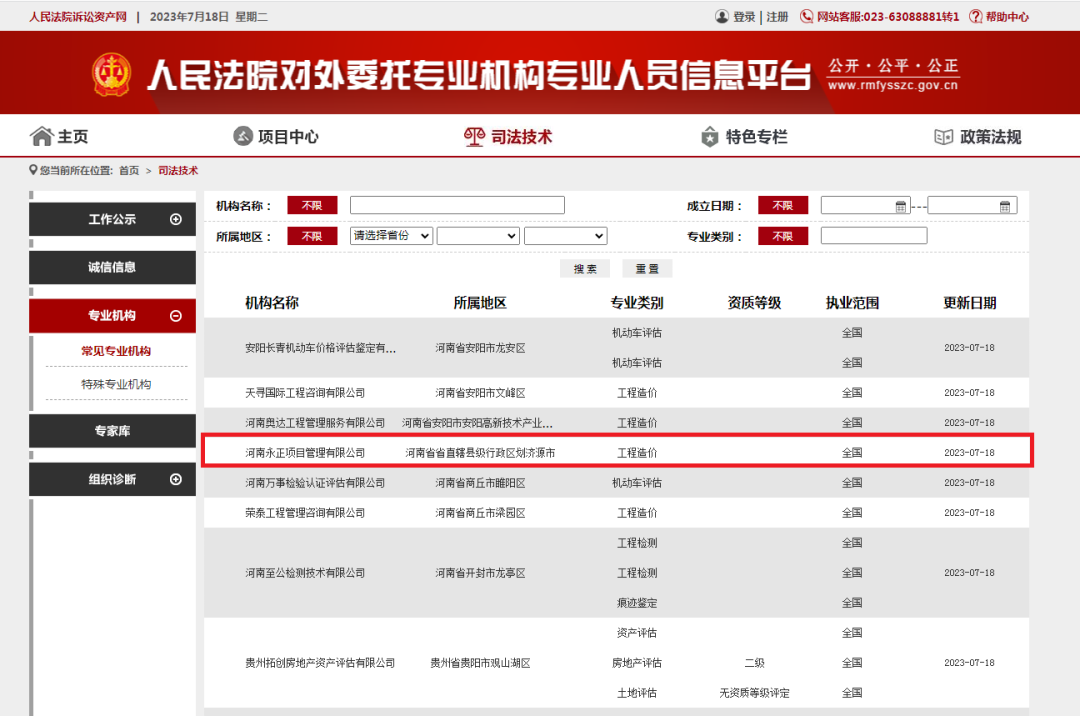Click 二级 qualification cell for 房地产评估
The width and height of the screenshot is (1080, 716).
click(x=754, y=663)
